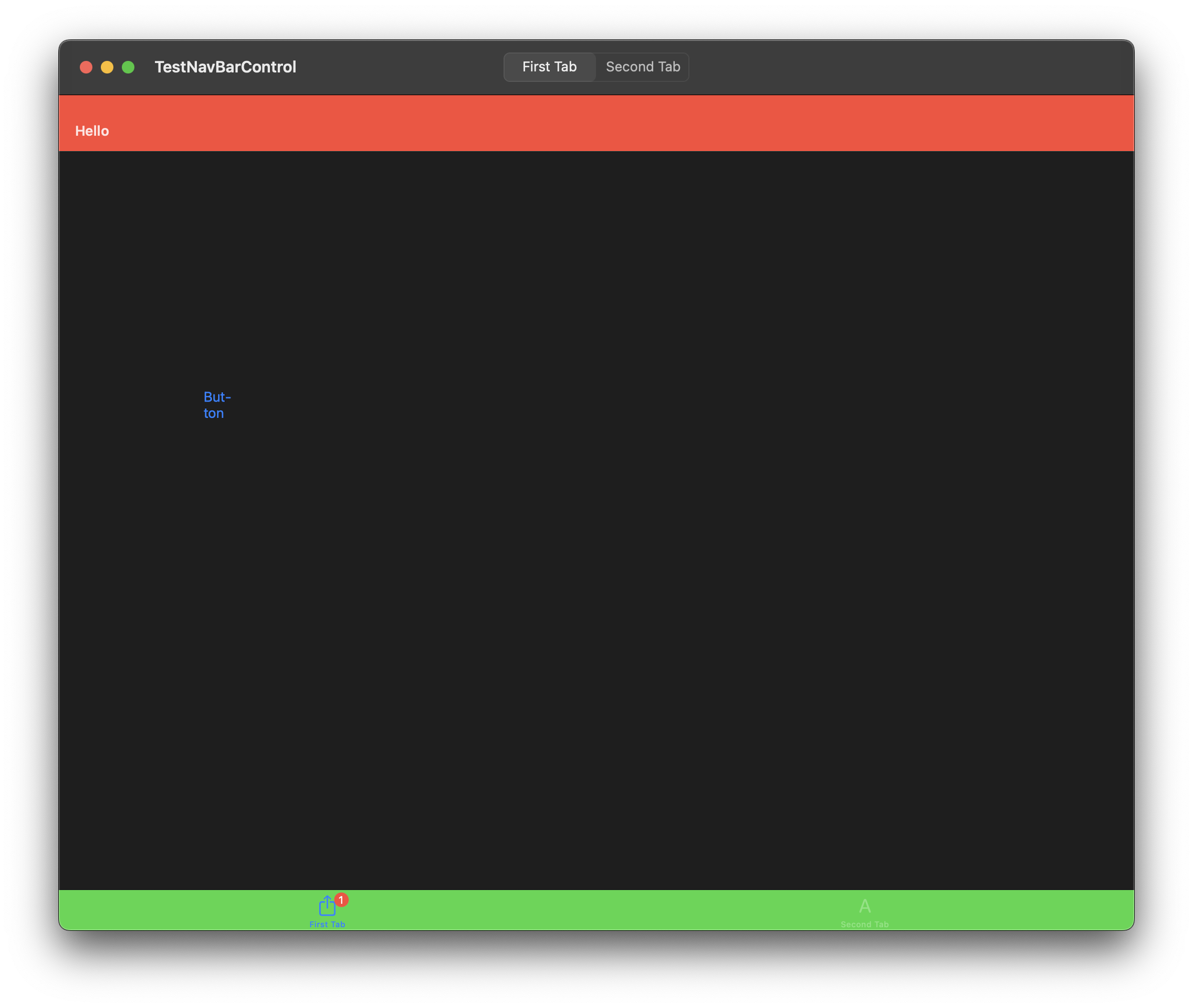The width and height of the screenshot is (1193, 1008).
Task: Click the Hello title text
Action: click(92, 131)
